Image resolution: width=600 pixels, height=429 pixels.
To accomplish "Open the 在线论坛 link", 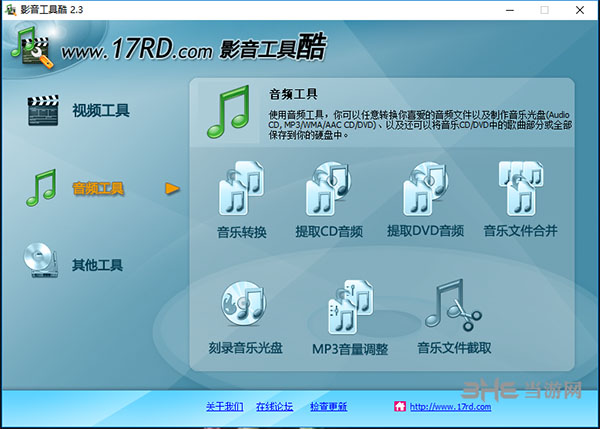I will (x=274, y=406).
